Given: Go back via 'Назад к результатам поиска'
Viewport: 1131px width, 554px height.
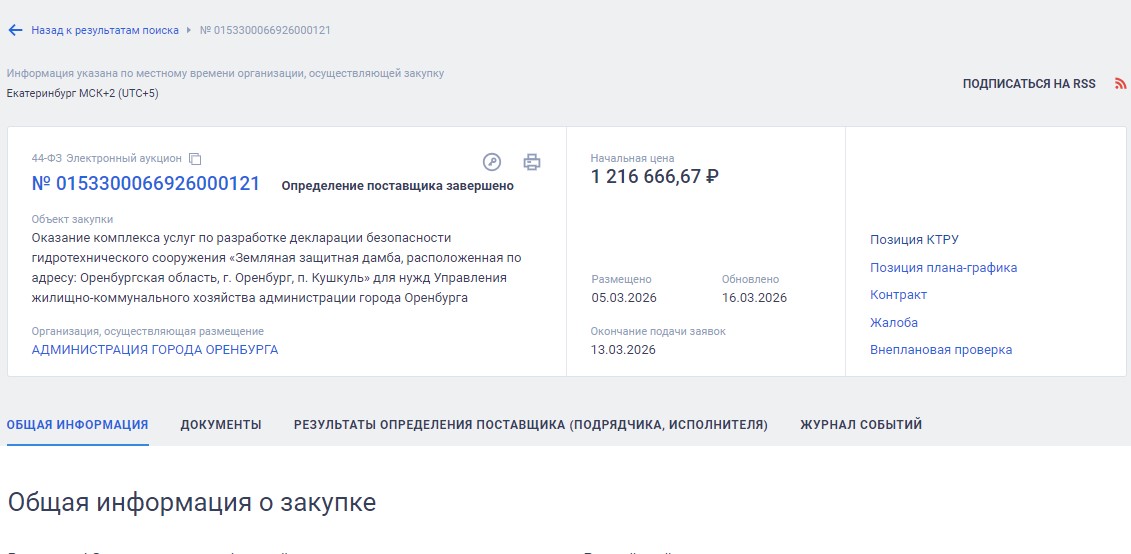Looking at the screenshot, I should (x=104, y=30).
